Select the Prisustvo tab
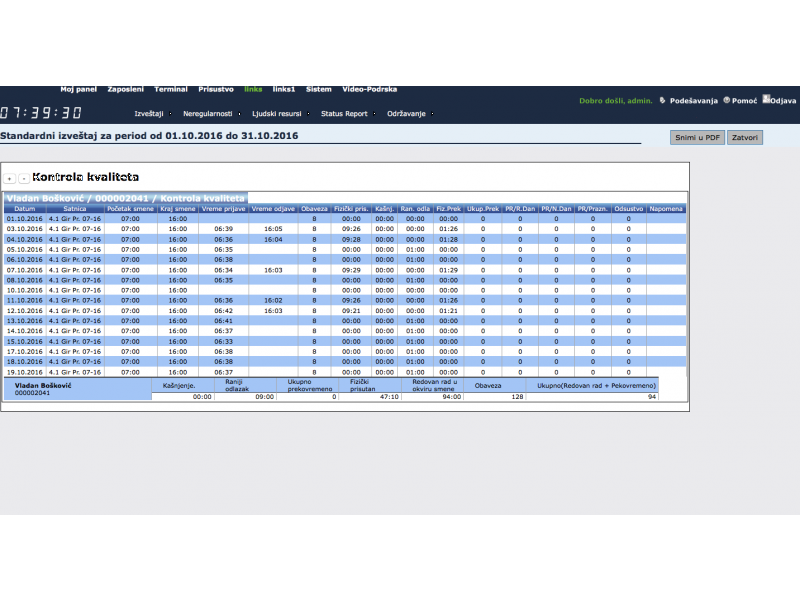800x600 pixels. point(216,89)
